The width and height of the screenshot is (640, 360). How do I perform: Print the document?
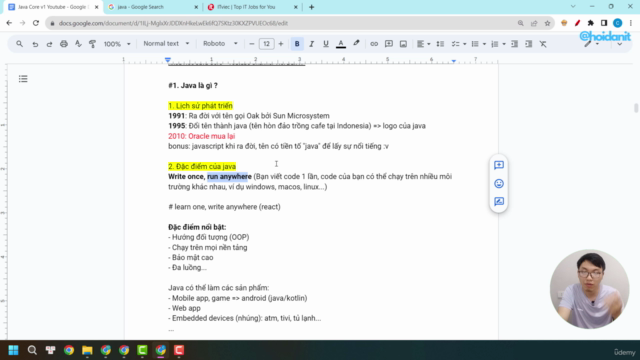pos(64,44)
